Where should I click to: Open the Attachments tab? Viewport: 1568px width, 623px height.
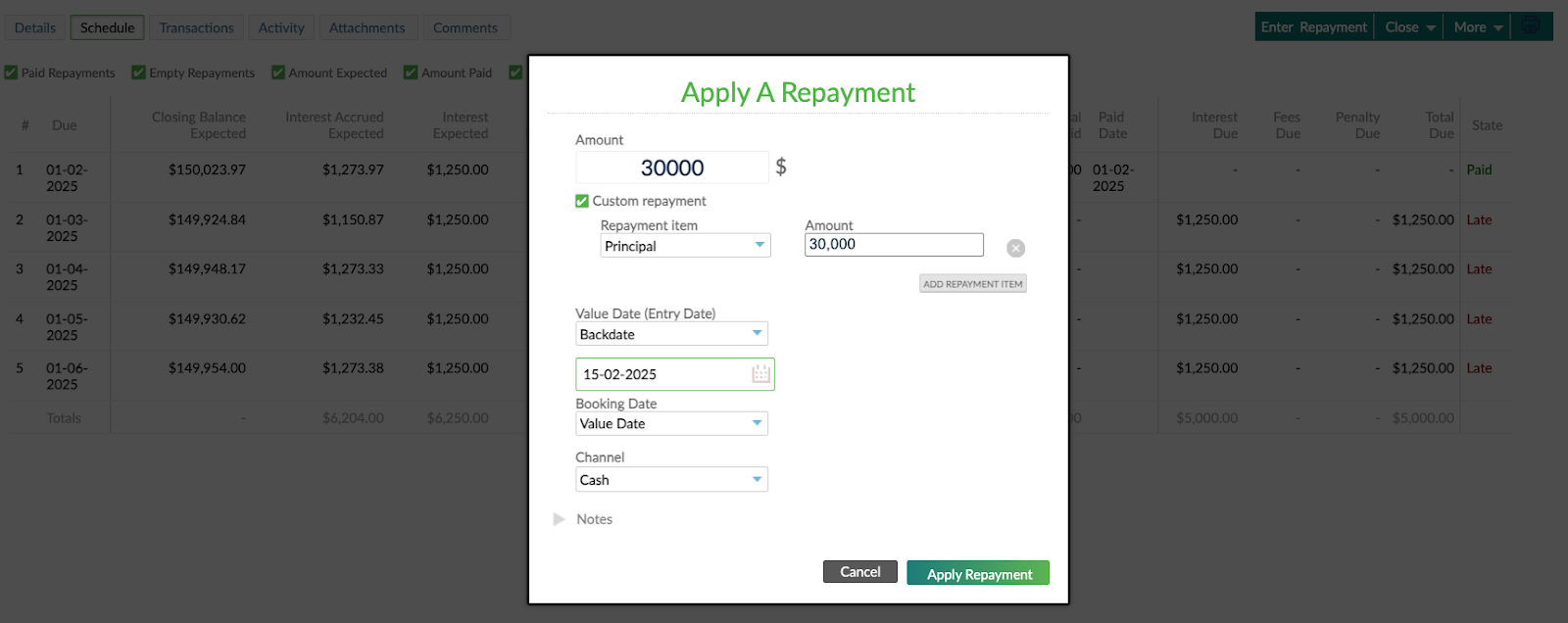pyautogui.click(x=367, y=27)
